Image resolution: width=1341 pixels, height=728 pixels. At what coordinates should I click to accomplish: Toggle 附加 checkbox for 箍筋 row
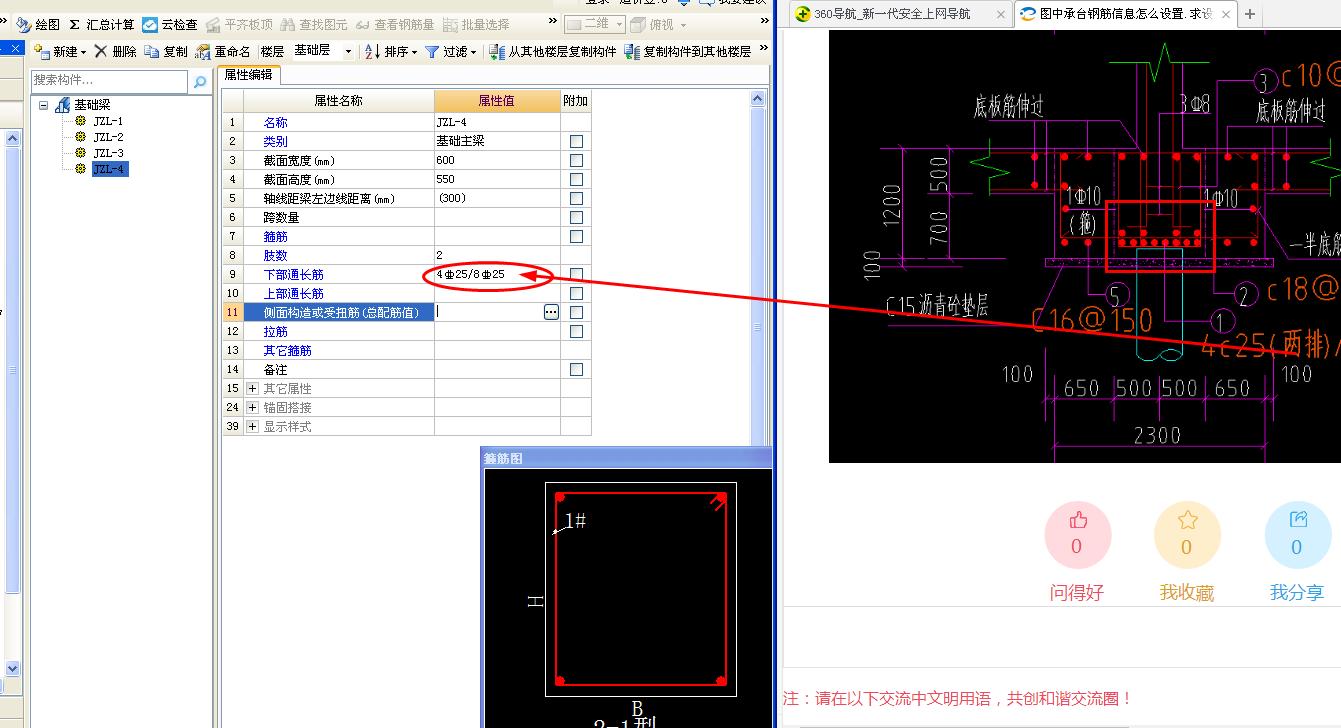(x=576, y=236)
